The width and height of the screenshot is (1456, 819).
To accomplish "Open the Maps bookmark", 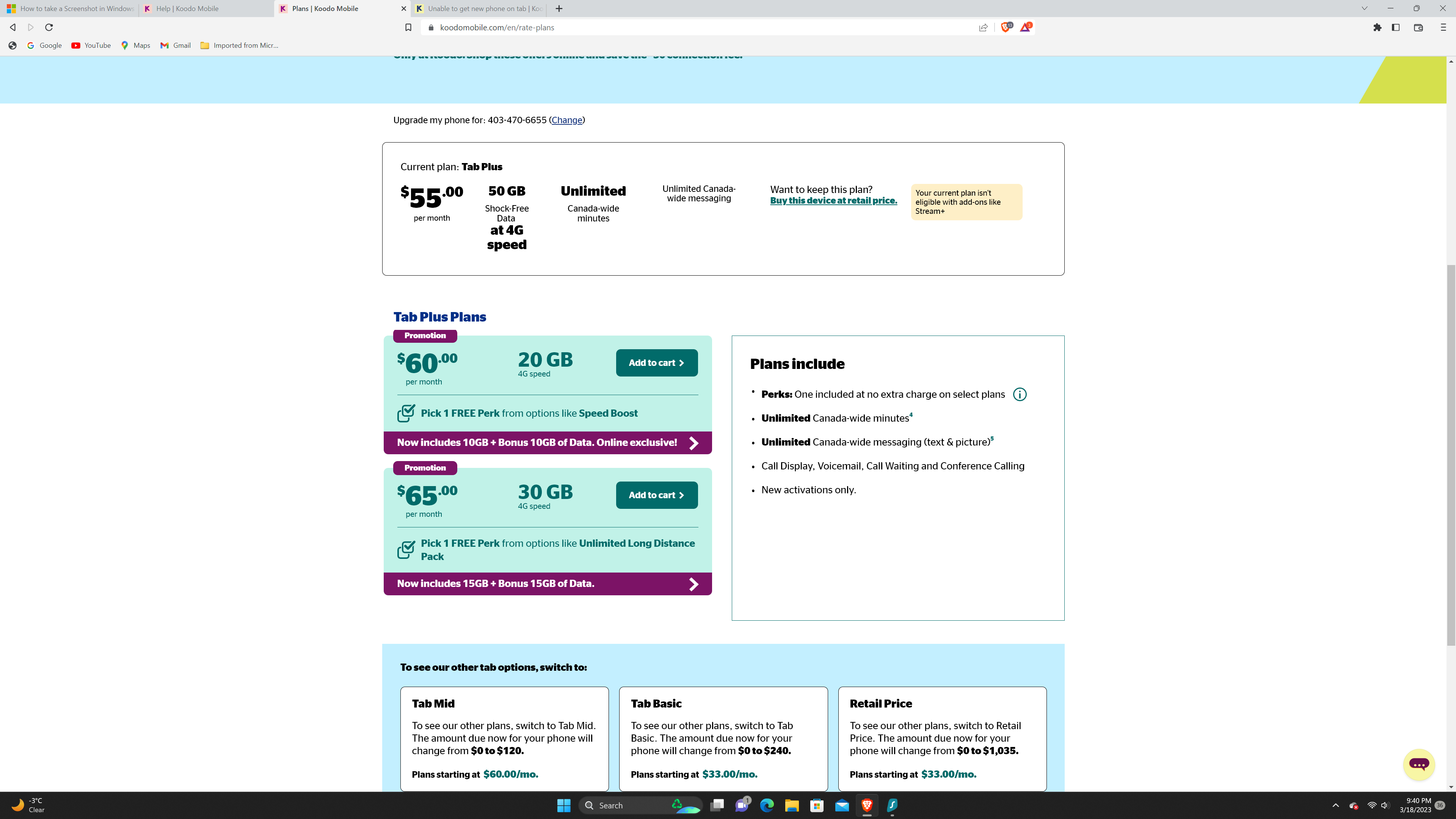I will [136, 45].
